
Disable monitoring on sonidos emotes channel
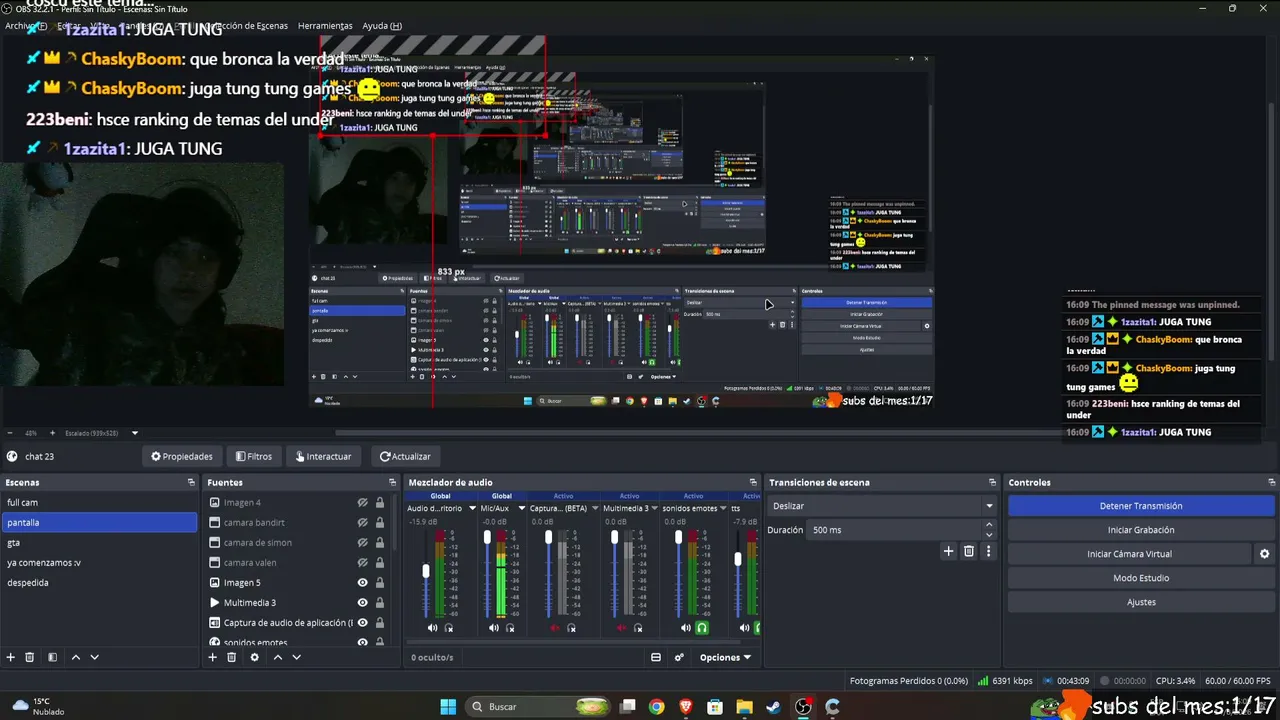click(702, 628)
